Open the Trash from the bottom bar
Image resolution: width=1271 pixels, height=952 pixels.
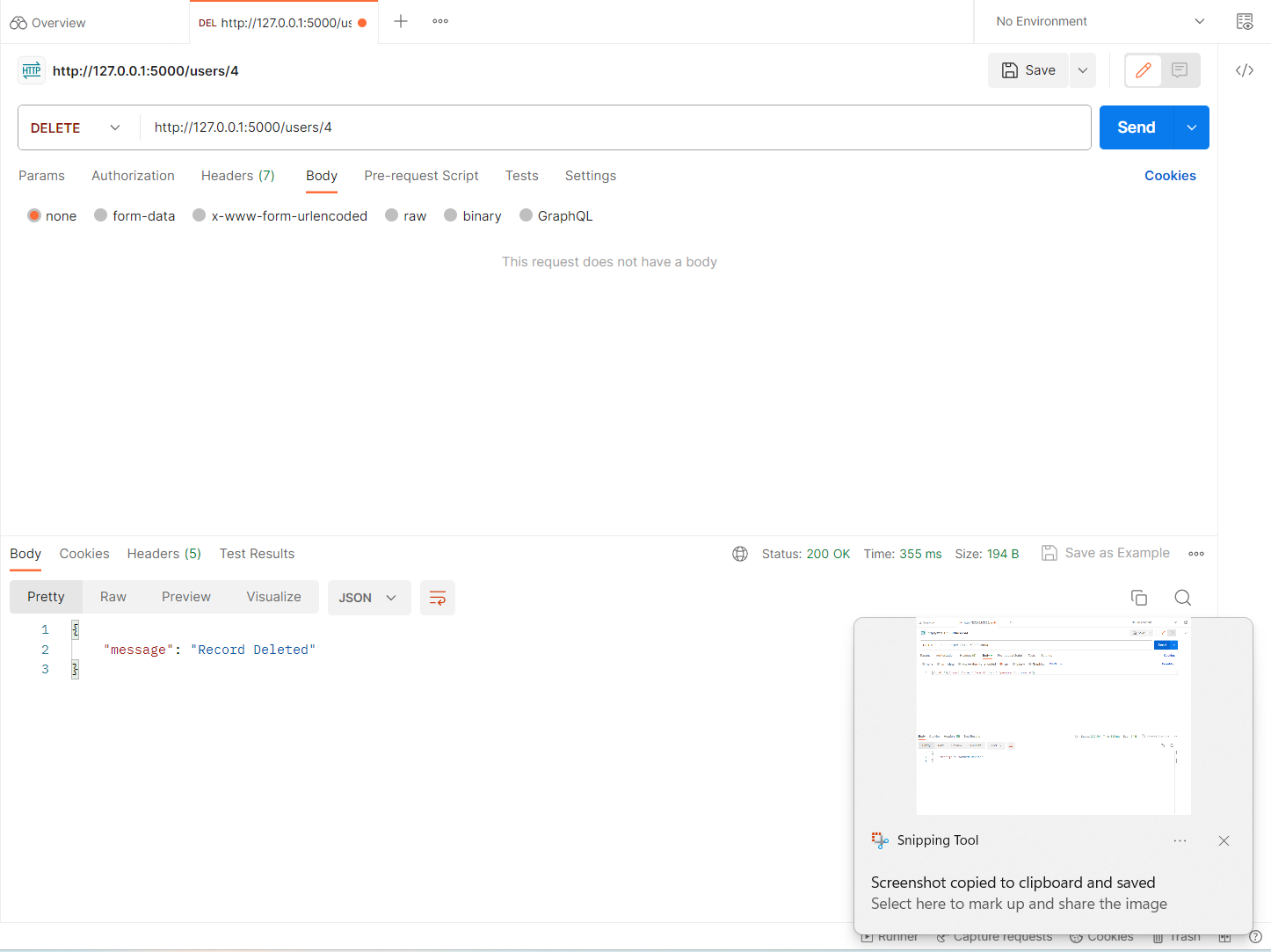point(1176,936)
